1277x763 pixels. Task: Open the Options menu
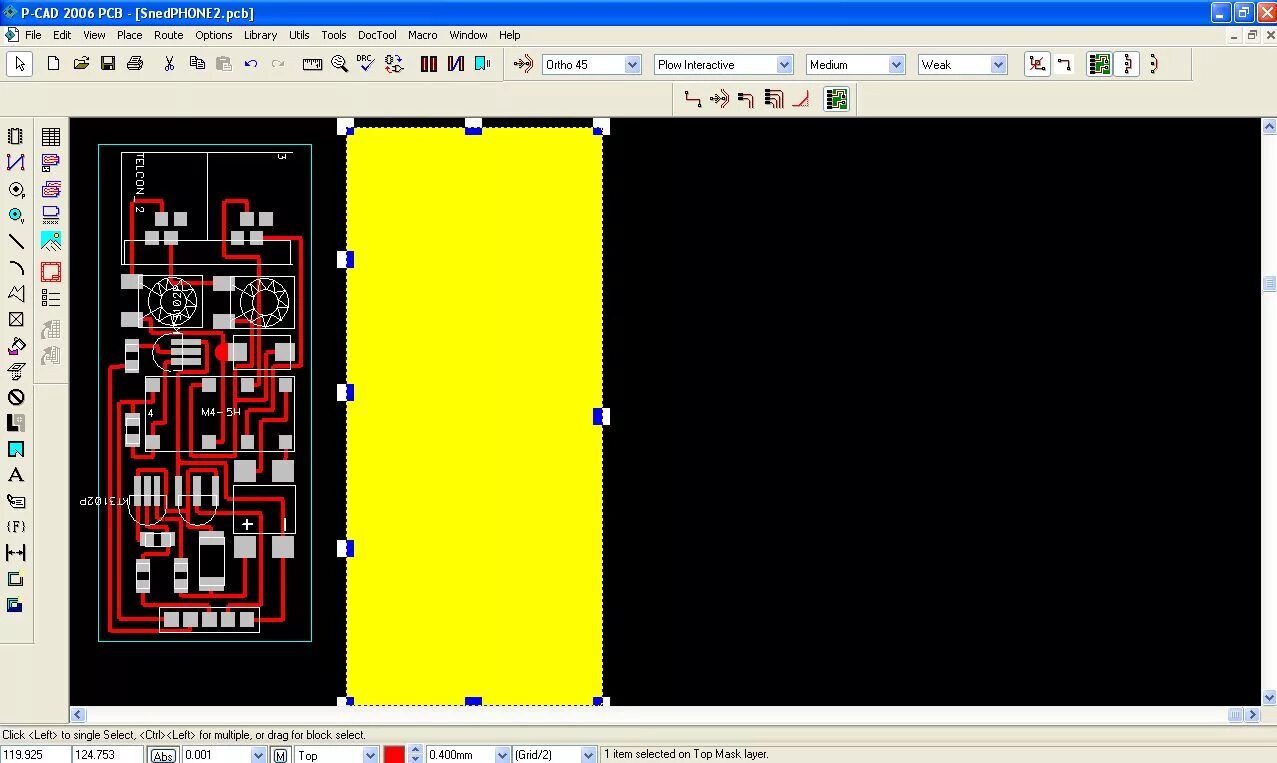214,35
